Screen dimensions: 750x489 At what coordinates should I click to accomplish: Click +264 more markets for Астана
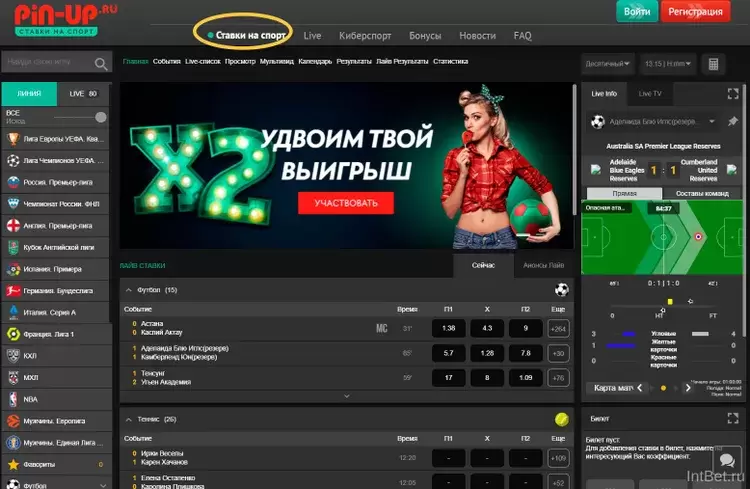click(x=558, y=329)
